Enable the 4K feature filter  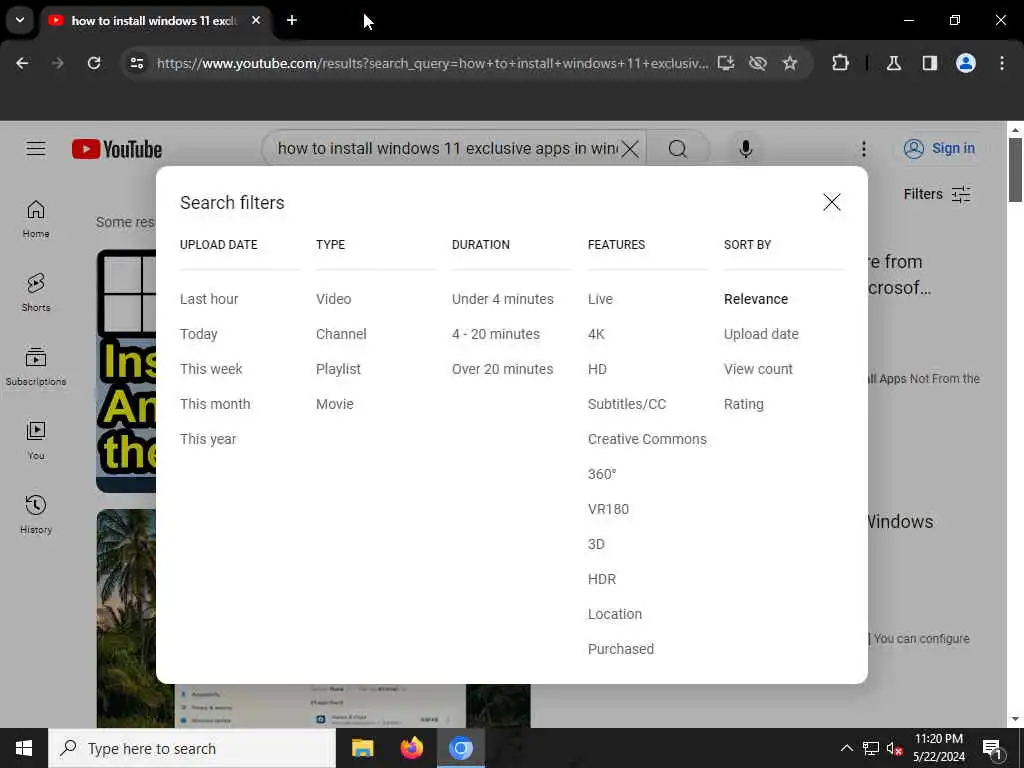[x=596, y=334]
